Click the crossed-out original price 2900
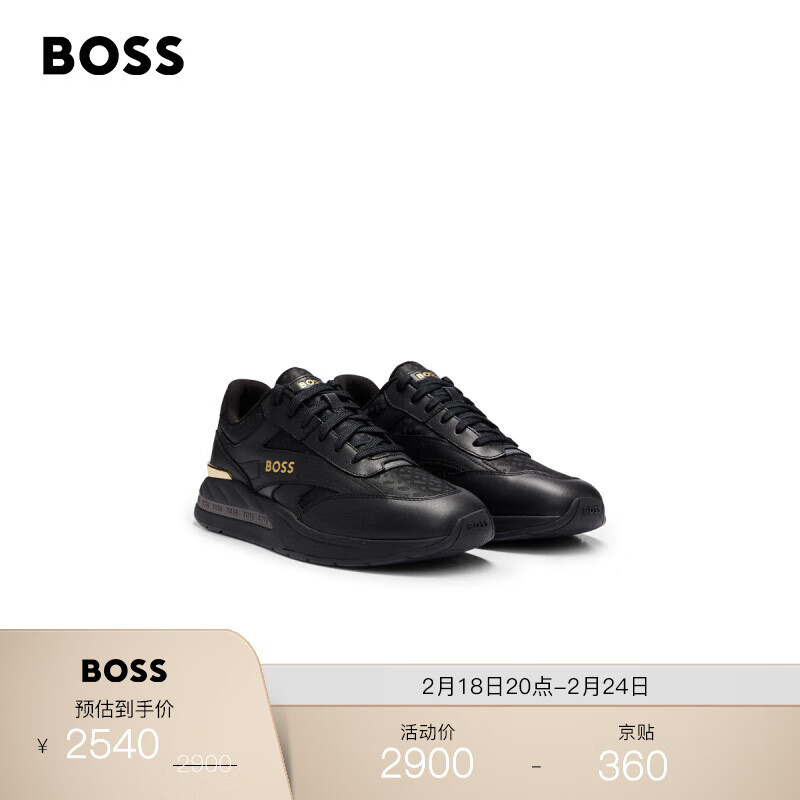This screenshot has width=800, height=800. [x=205, y=764]
